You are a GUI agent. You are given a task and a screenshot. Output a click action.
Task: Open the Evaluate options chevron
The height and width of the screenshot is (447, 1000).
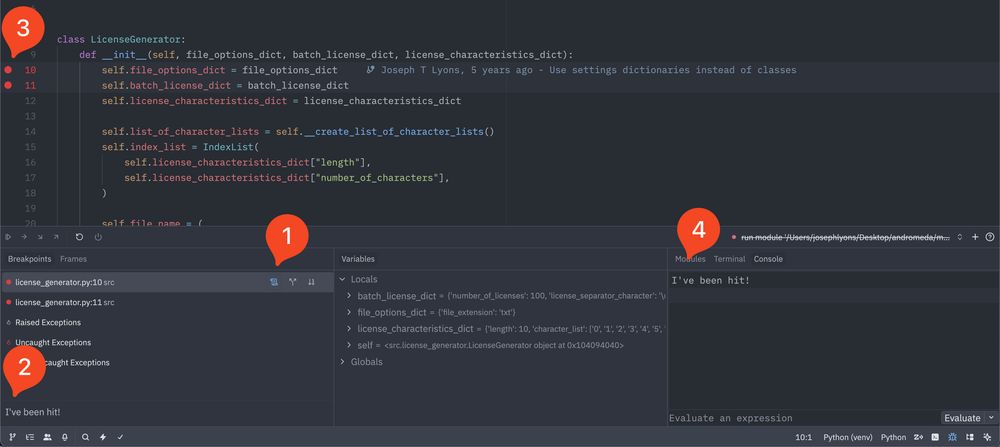click(x=991, y=418)
